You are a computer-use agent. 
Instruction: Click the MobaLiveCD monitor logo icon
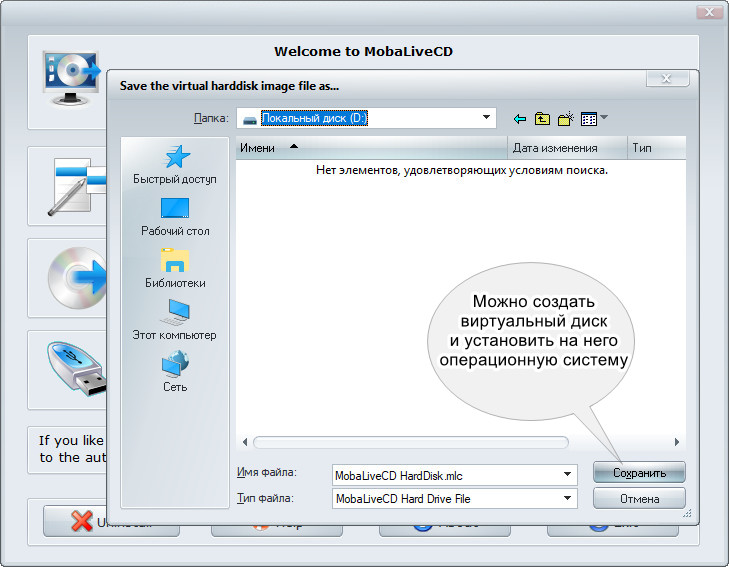[71, 79]
